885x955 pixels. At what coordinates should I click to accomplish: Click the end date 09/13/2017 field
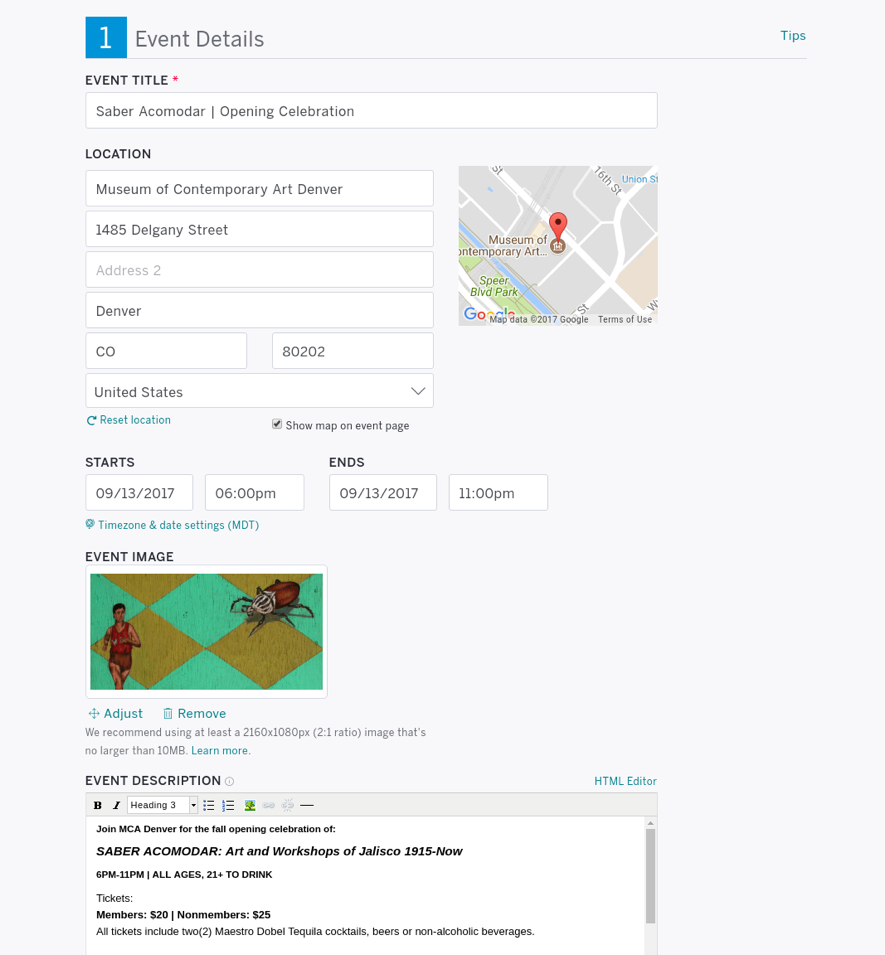pyautogui.click(x=383, y=493)
